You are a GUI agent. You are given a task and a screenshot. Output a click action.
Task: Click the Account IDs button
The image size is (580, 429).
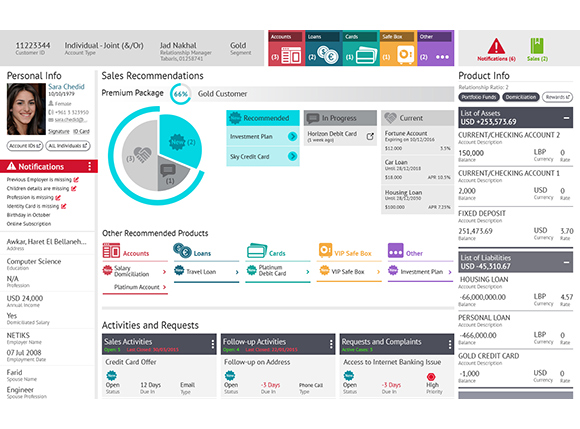pos(25,146)
